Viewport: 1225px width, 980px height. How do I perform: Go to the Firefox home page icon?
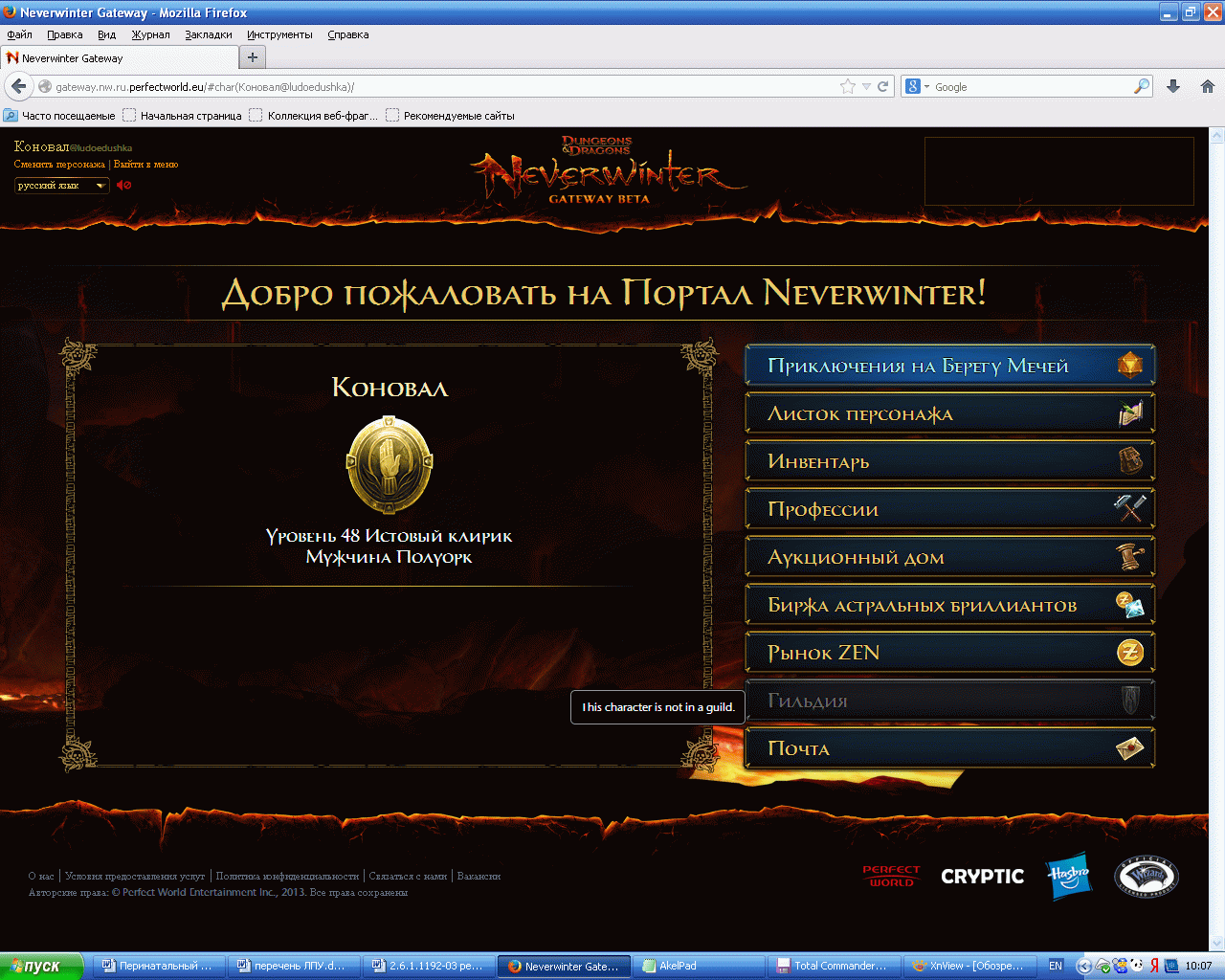click(1208, 86)
